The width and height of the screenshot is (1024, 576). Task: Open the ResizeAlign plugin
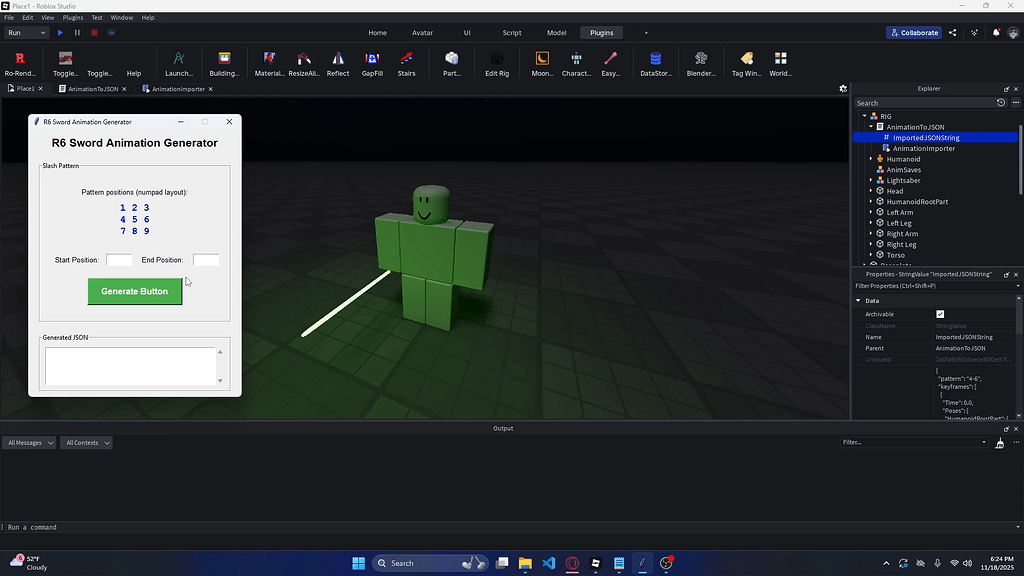point(304,62)
